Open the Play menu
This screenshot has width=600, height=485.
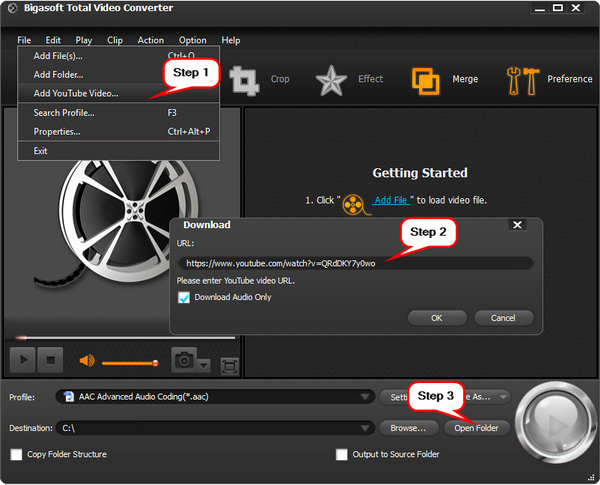tap(84, 40)
